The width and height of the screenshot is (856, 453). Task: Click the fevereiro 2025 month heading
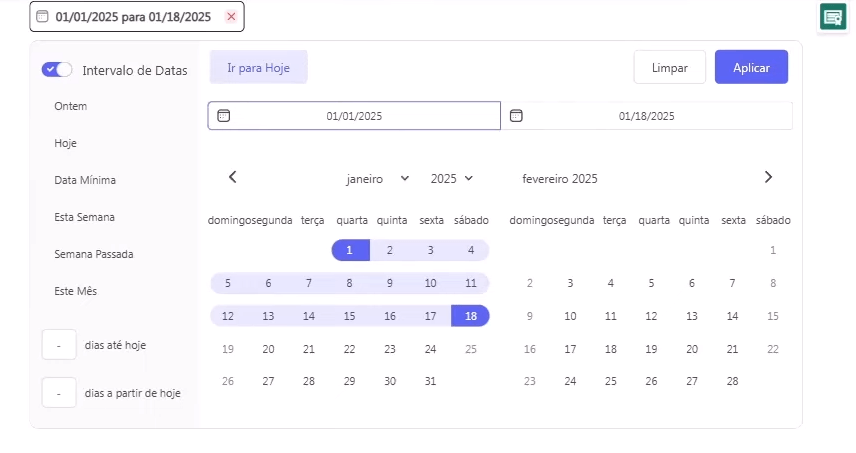[x=560, y=178]
